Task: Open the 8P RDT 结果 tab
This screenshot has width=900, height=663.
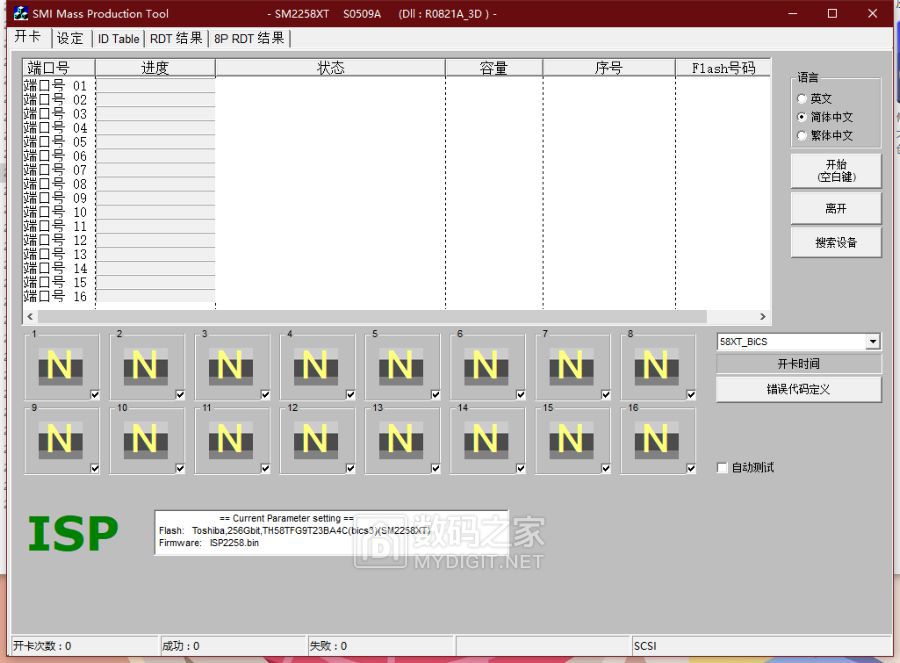Action: pyautogui.click(x=249, y=38)
